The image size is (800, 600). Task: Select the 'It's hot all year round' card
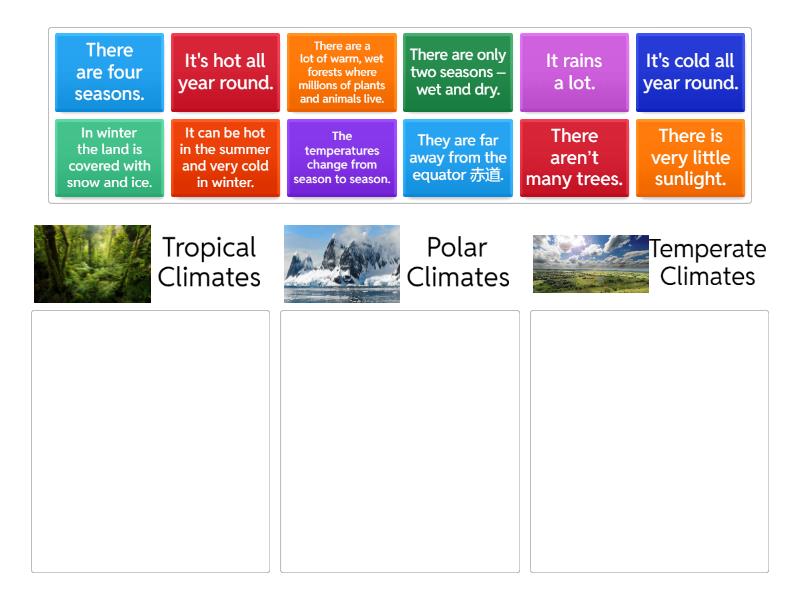click(x=225, y=73)
